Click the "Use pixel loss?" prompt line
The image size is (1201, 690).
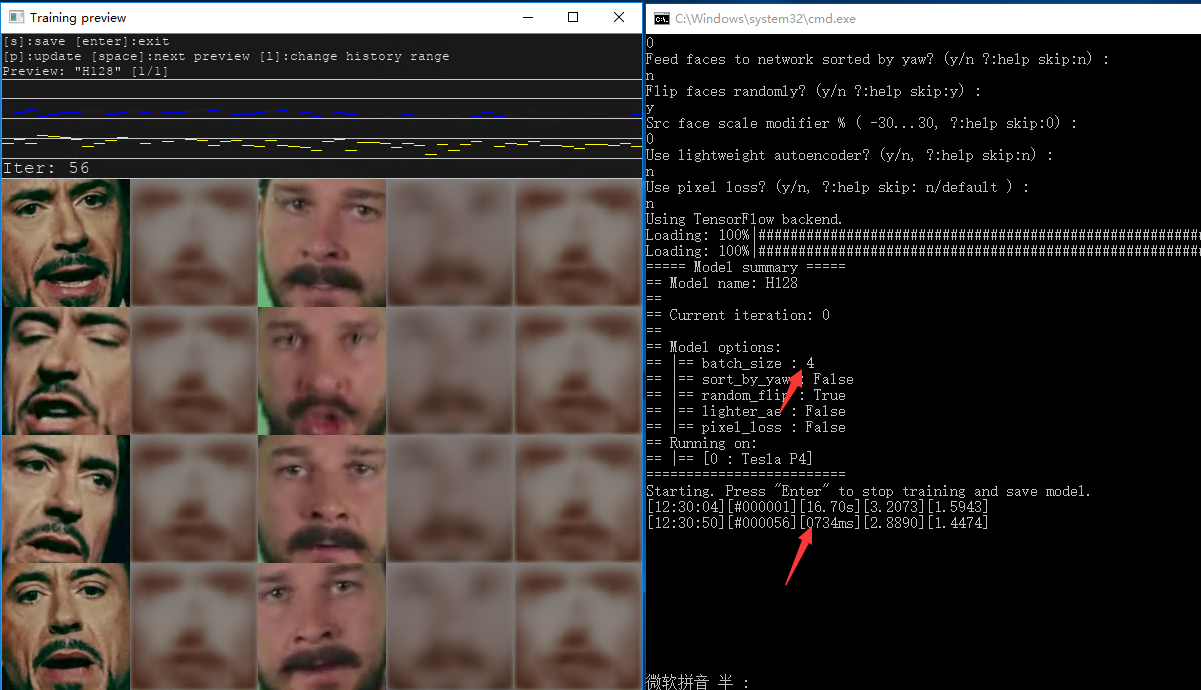837,187
